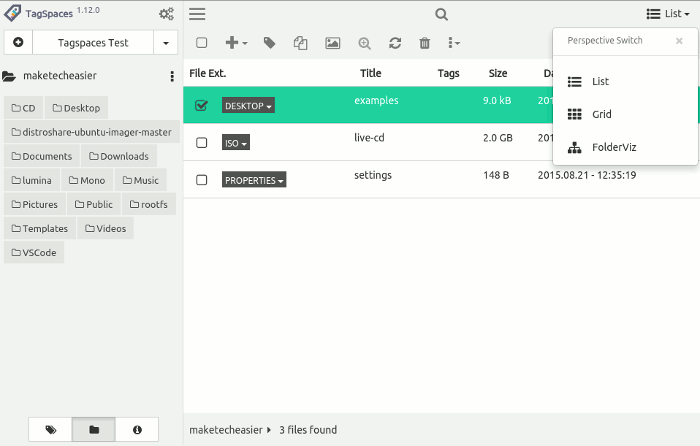The height and width of the screenshot is (446, 700).
Task: Open the Desktop folder
Action: (x=76, y=108)
